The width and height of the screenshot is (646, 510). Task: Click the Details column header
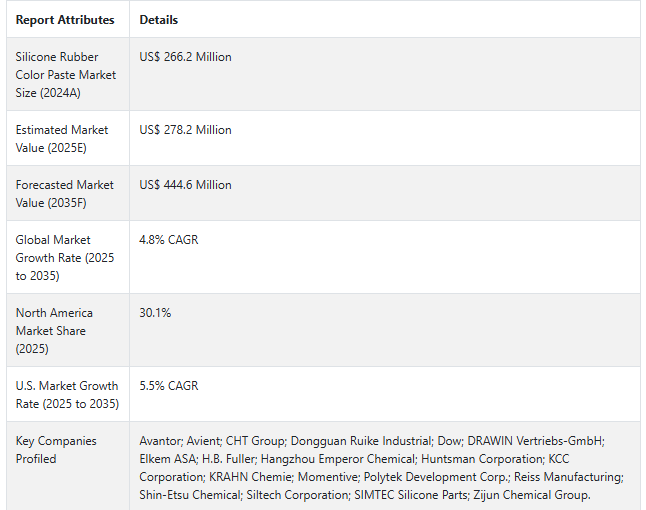click(x=159, y=20)
